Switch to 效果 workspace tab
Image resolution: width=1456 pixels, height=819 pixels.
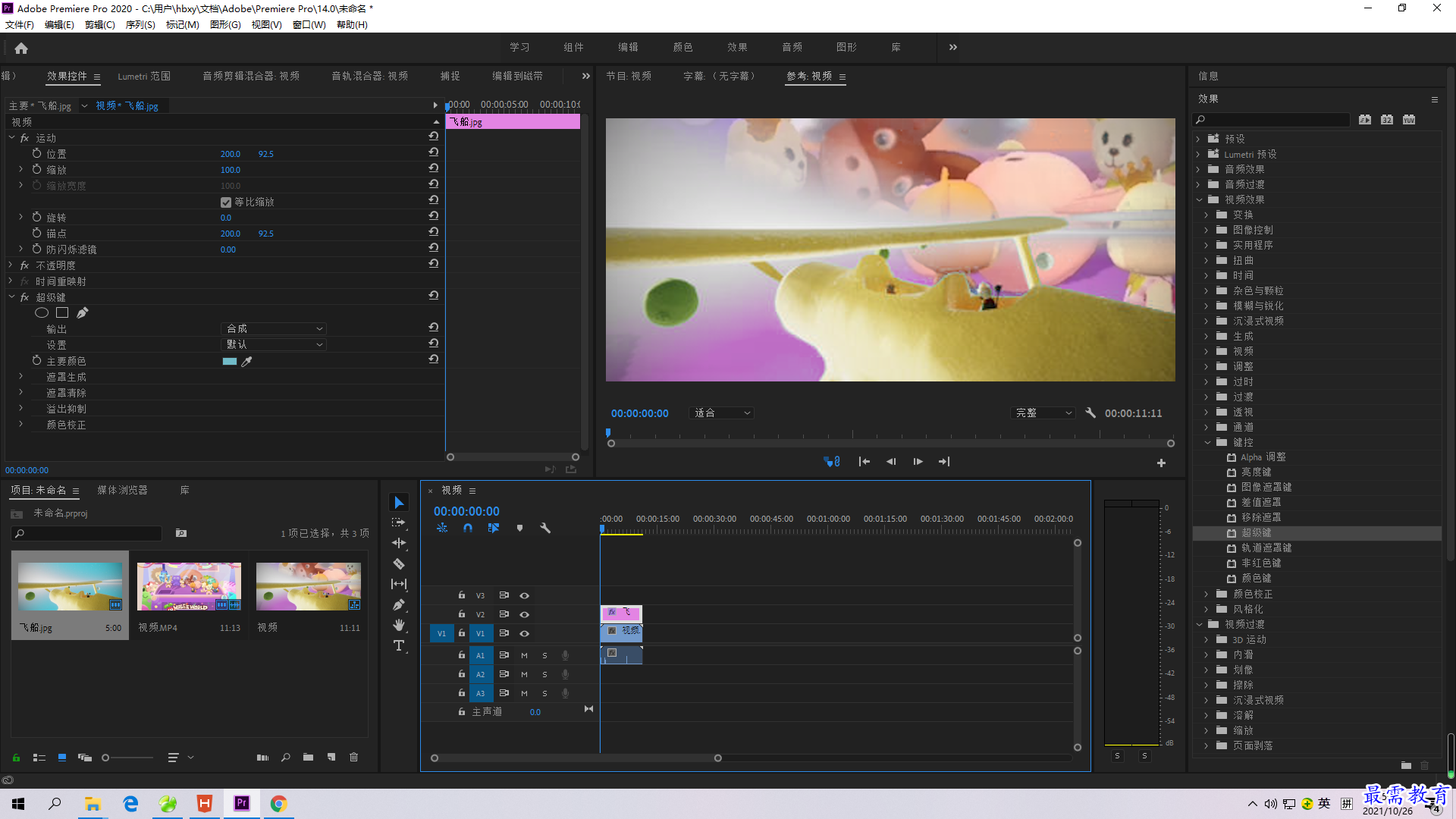[x=737, y=47]
